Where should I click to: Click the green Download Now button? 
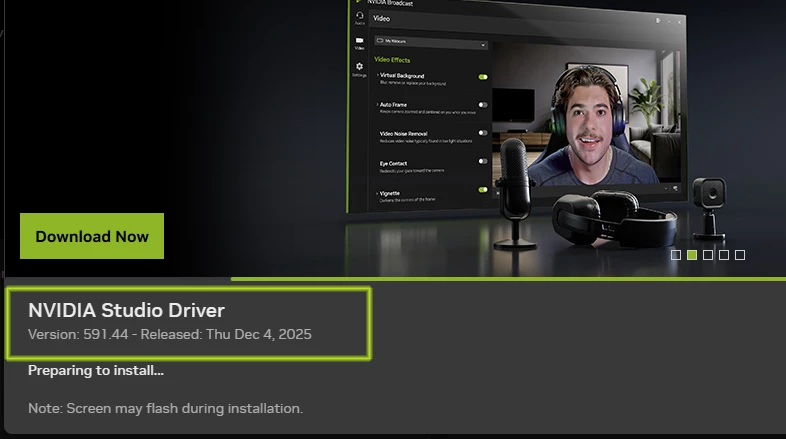[92, 236]
